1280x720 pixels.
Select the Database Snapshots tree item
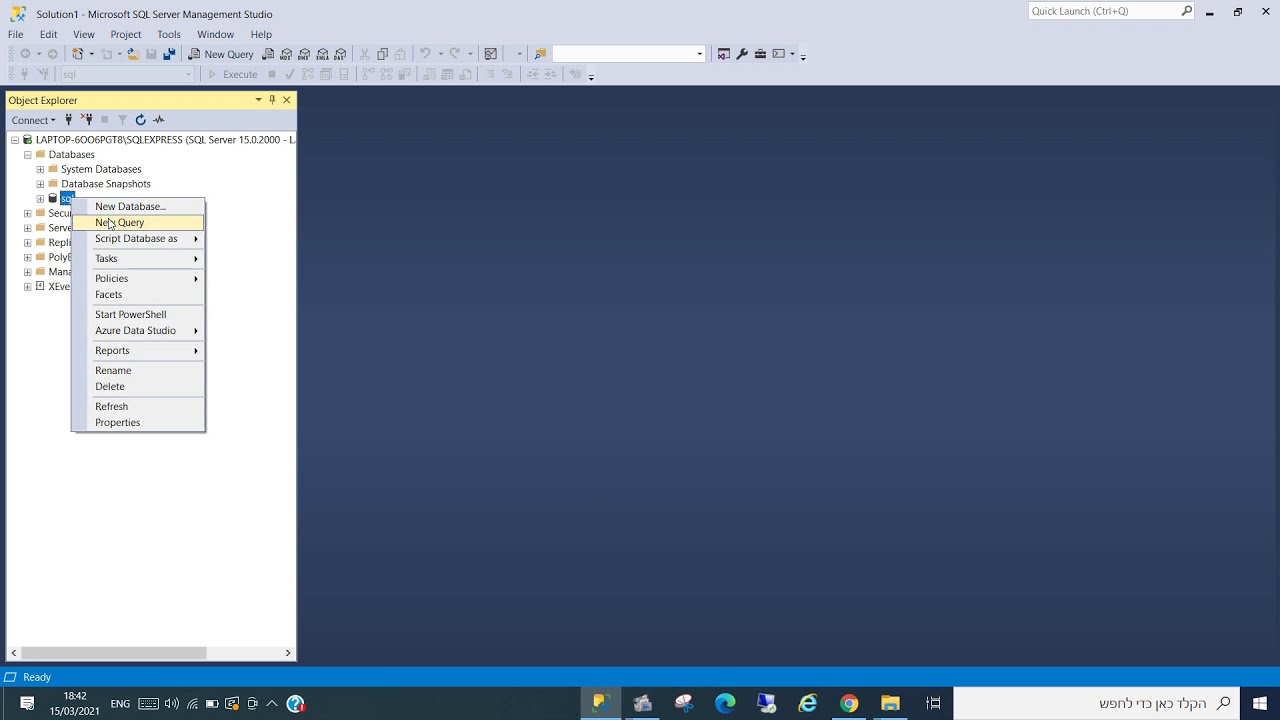(x=106, y=184)
